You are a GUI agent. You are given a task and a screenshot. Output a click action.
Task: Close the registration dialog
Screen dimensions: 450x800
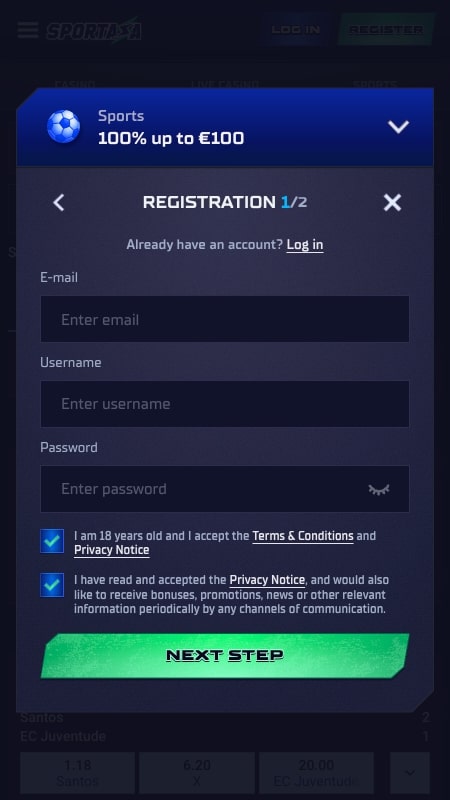(392, 203)
